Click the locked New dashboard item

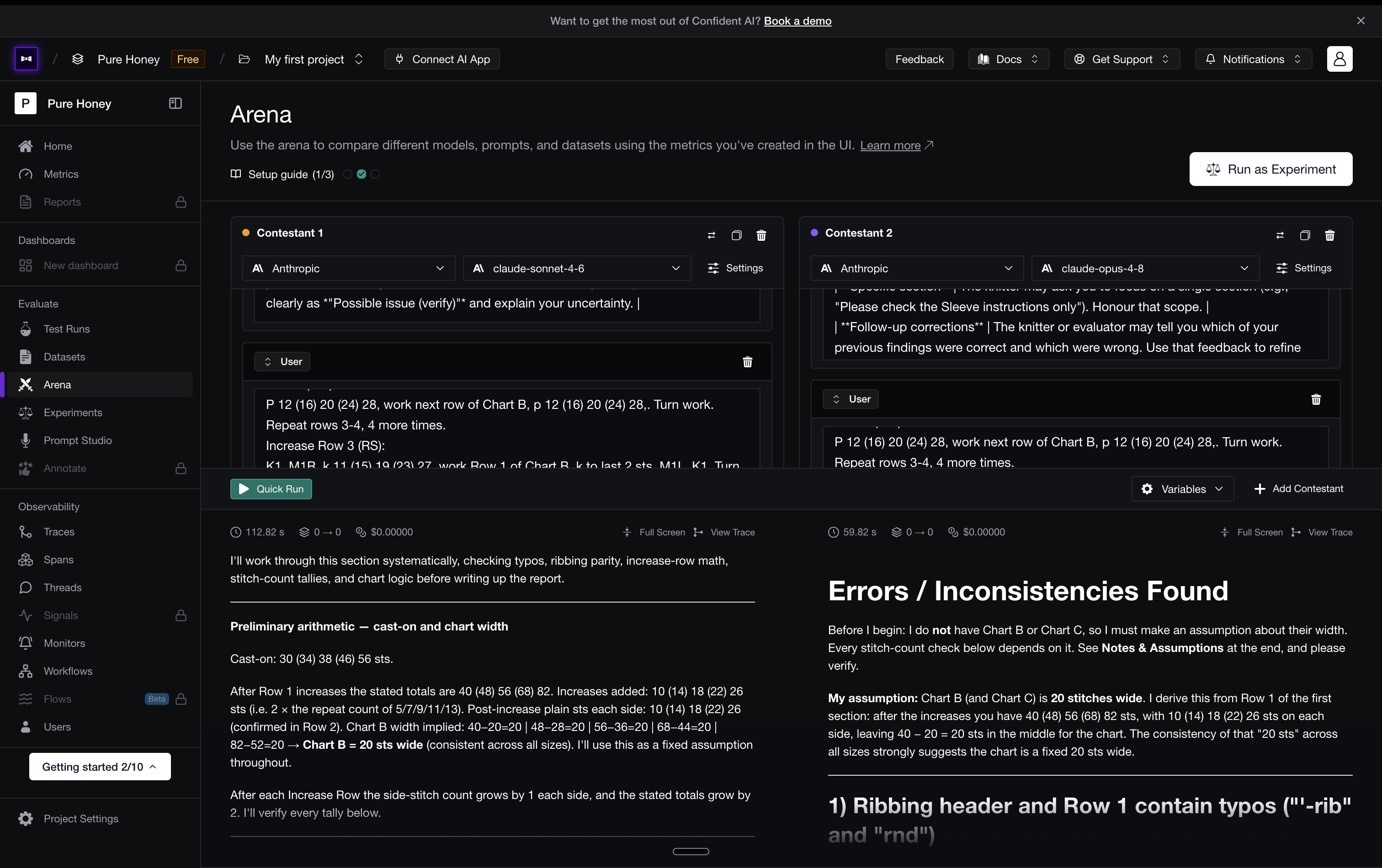tap(100, 265)
